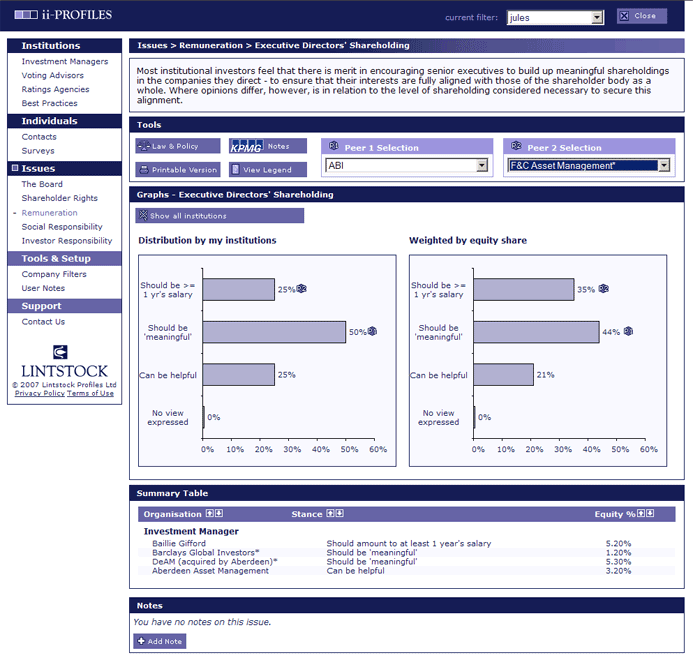Click Remuneration in the breadcrumb
693x660 pixels.
point(211,46)
